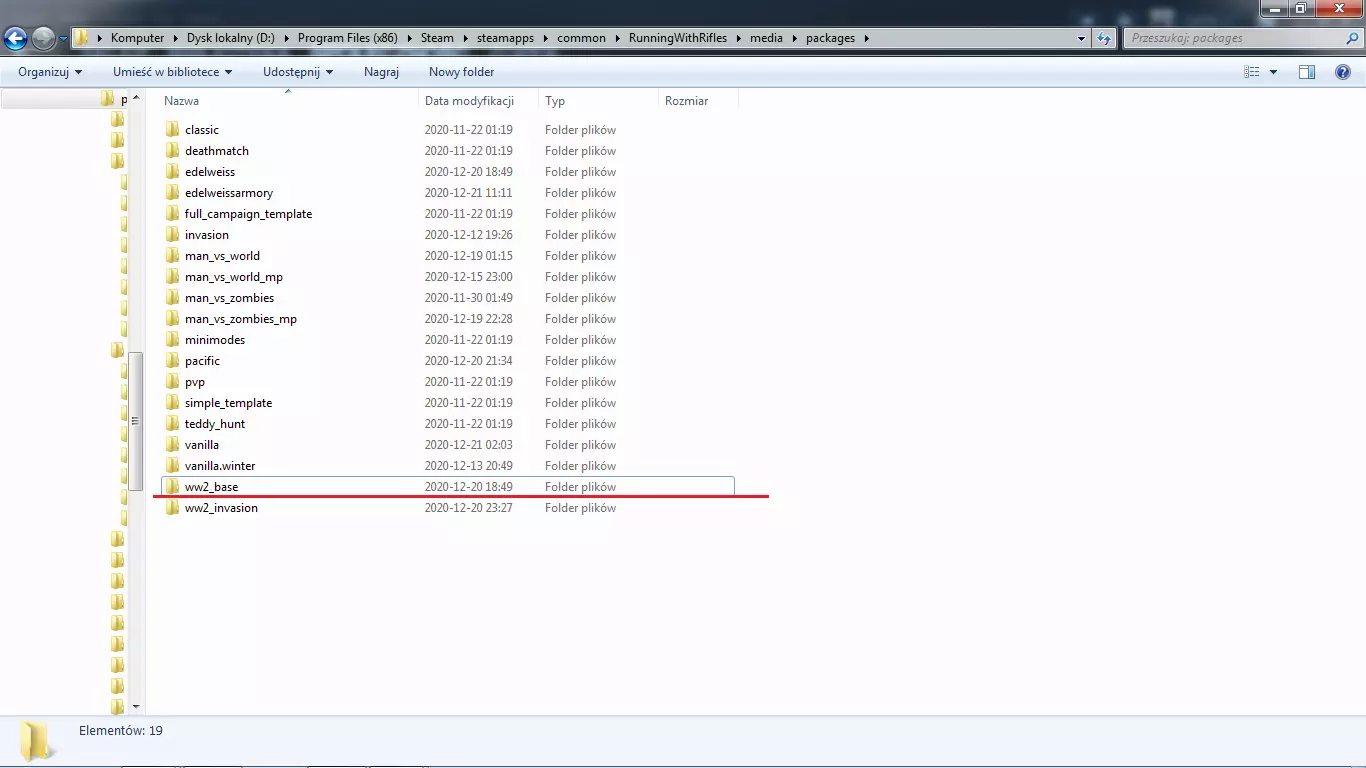Select the simple_template folder icon

[172, 402]
